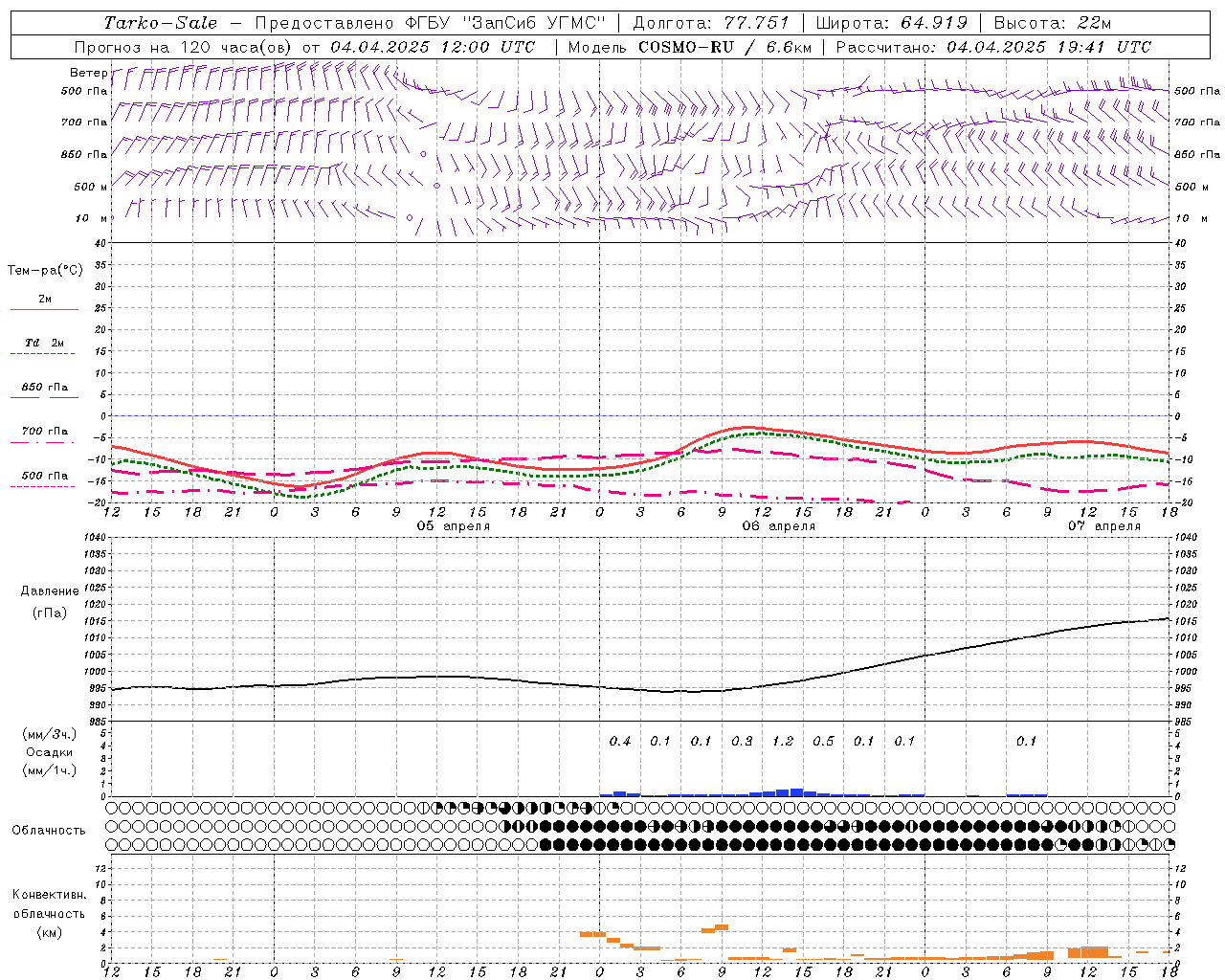Click the Осадки precipitation panel label
The image size is (1225, 980).
click(x=49, y=752)
